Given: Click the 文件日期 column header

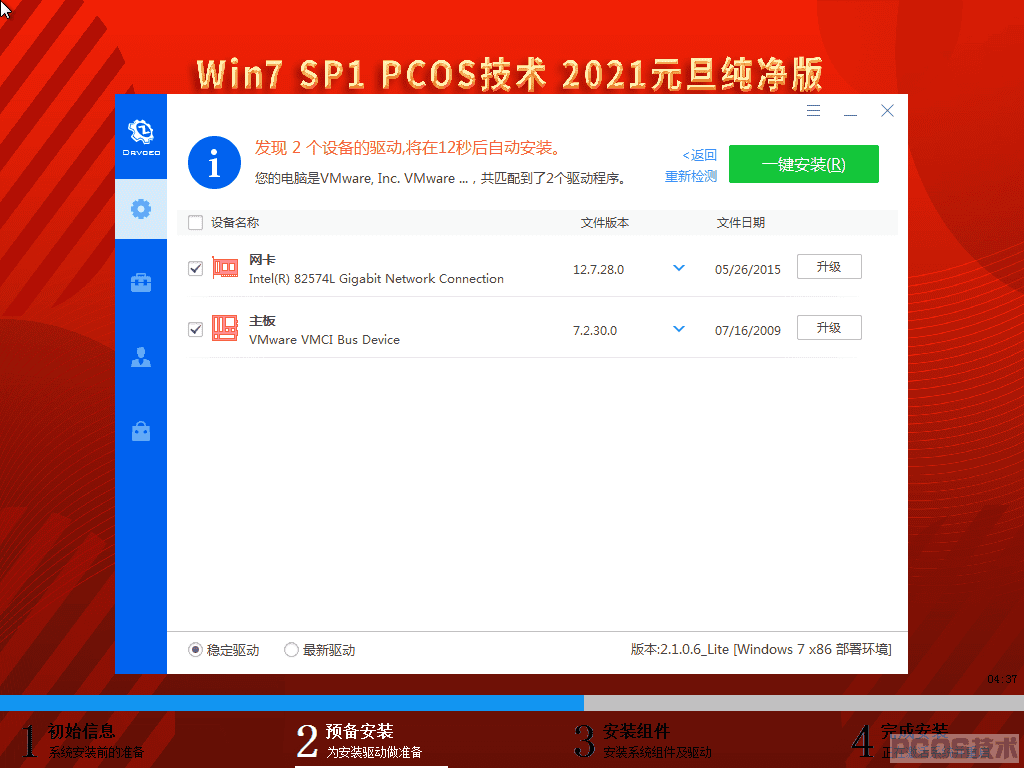Looking at the screenshot, I should click(741, 223).
